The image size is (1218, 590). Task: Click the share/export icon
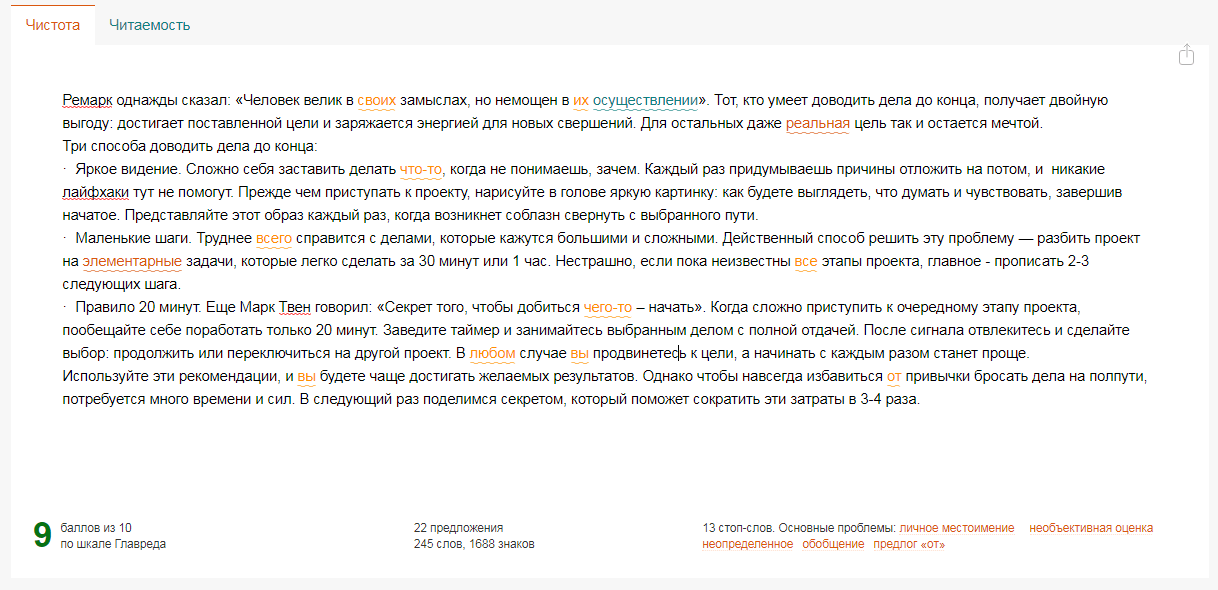pos(1186,55)
